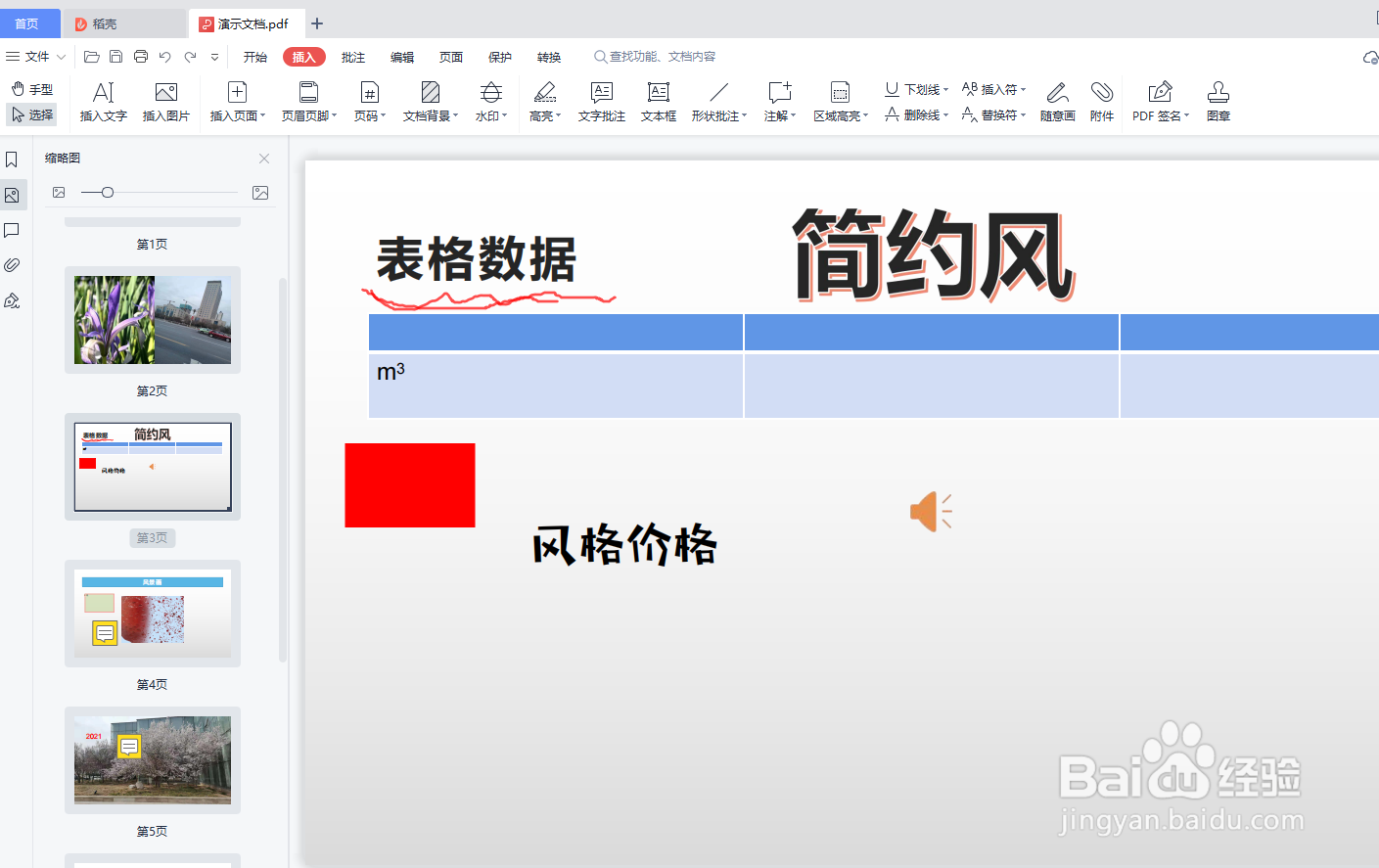Close the Thumbnail panel (缩略图)
The height and width of the screenshot is (868, 1379).
pos(264,159)
